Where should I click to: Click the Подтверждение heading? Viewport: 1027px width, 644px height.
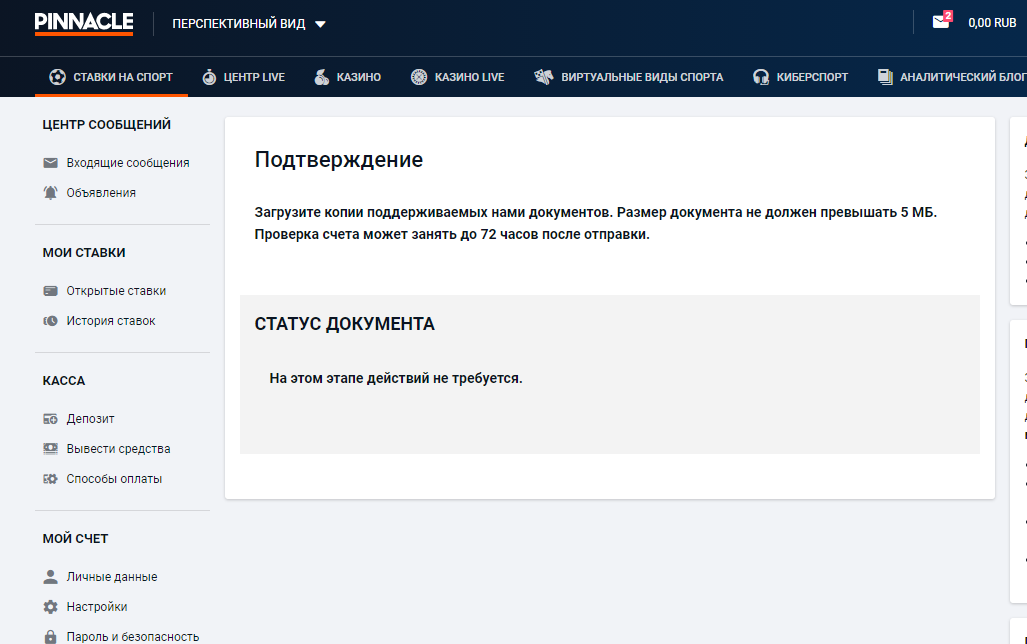tap(339, 160)
